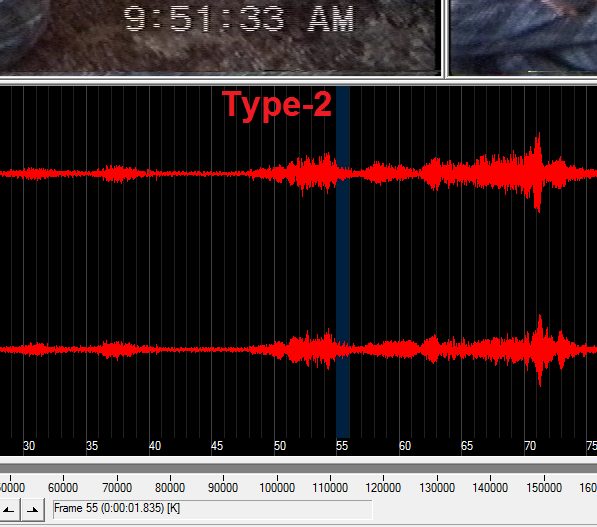Click the 100000 mark on ruler
The image size is (597, 527).
click(277, 488)
